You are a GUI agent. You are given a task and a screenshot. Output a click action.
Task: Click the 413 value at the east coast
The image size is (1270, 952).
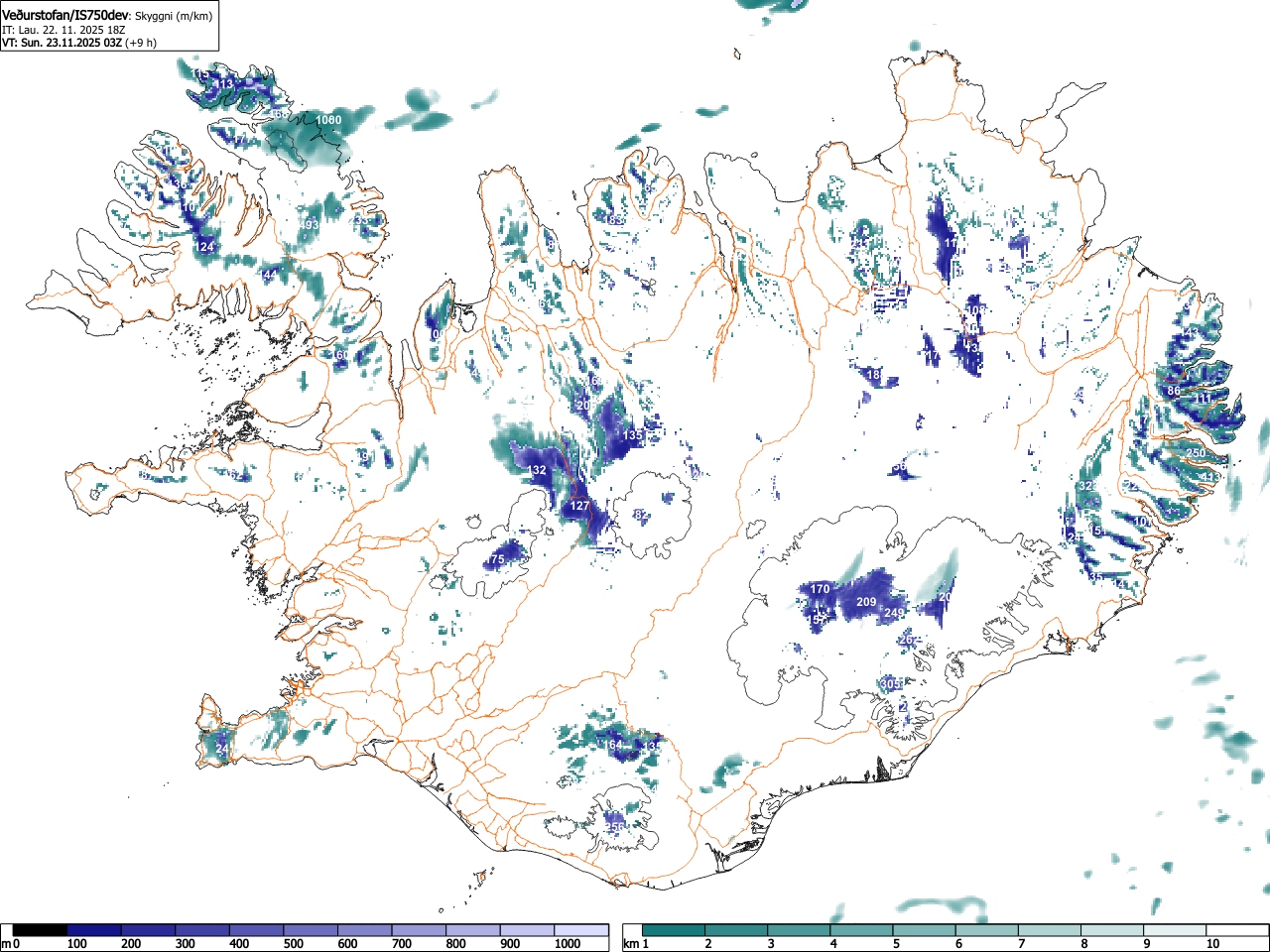point(1211,478)
